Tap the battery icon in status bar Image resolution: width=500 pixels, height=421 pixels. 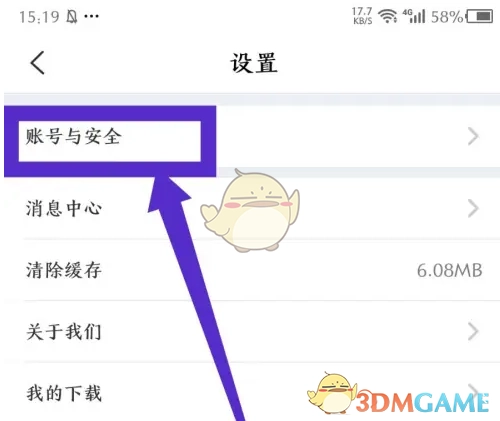click(x=479, y=16)
